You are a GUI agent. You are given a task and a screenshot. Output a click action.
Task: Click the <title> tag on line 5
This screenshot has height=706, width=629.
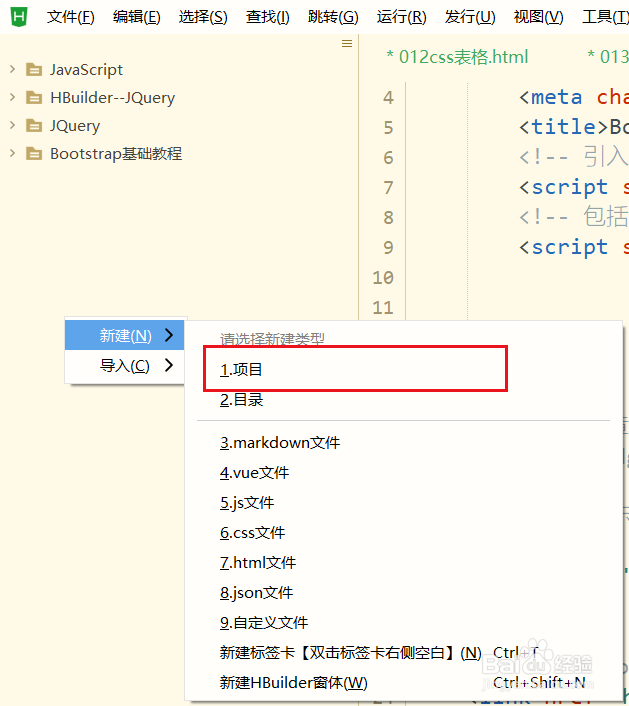pyautogui.click(x=564, y=127)
